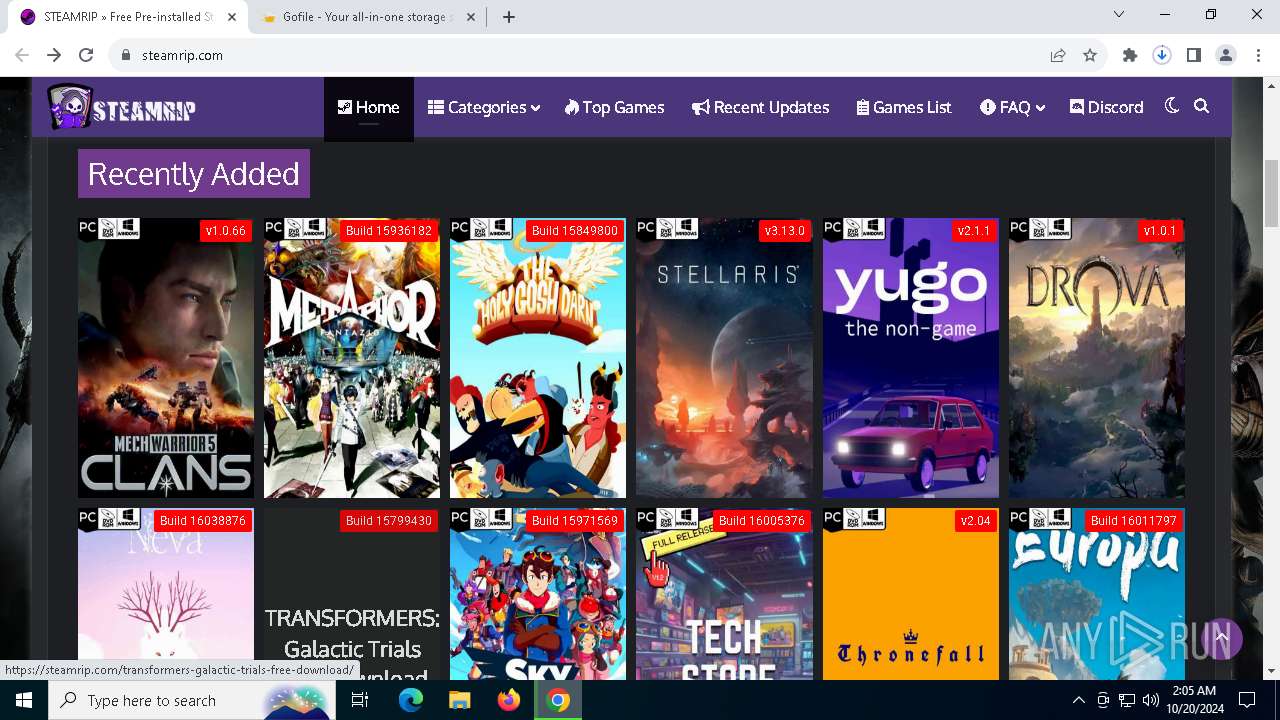Open the MechWarrior 5 Clans game card
This screenshot has height=720, width=1280.
pos(166,357)
